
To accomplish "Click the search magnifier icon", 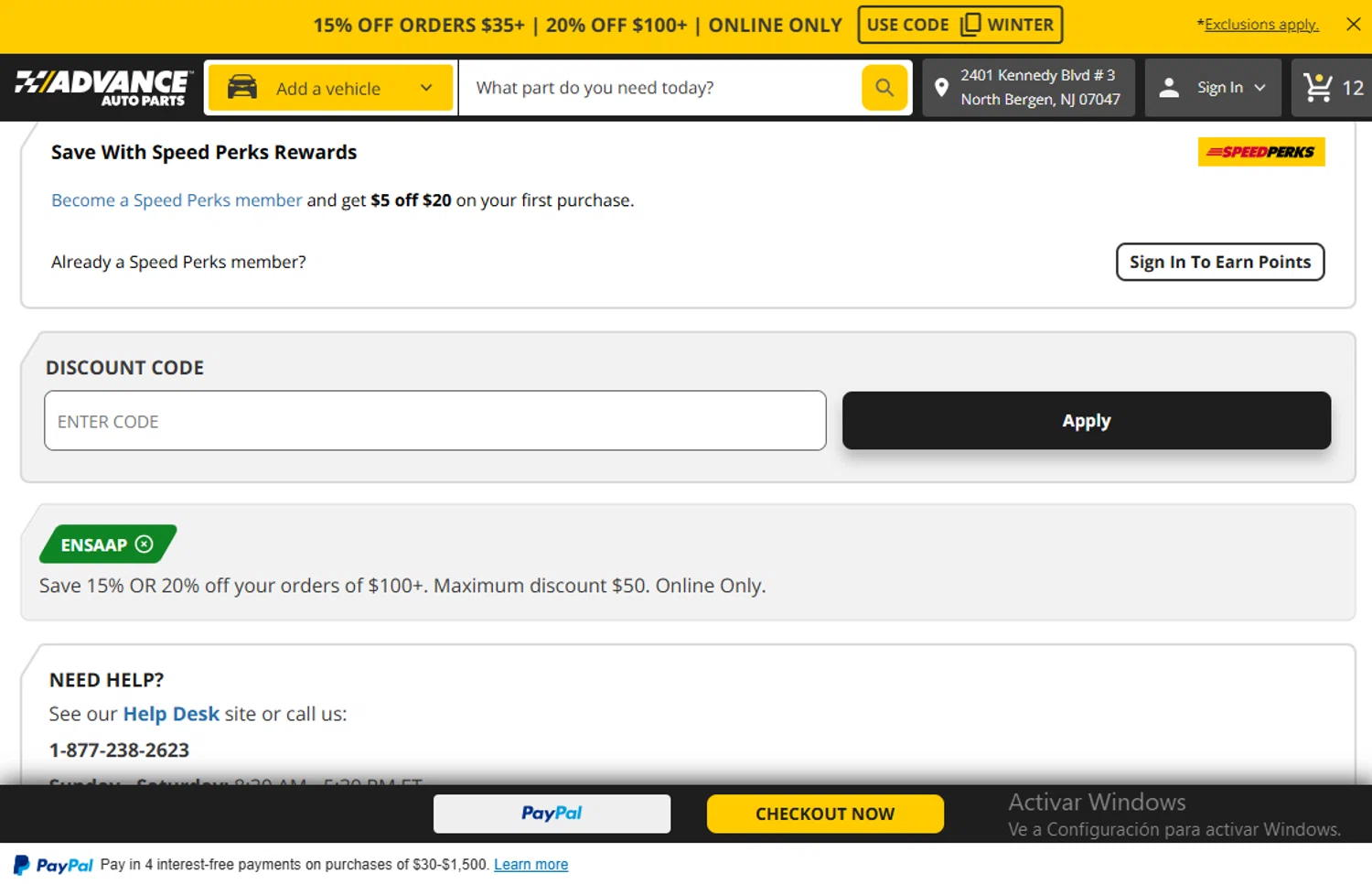I will pos(883,87).
